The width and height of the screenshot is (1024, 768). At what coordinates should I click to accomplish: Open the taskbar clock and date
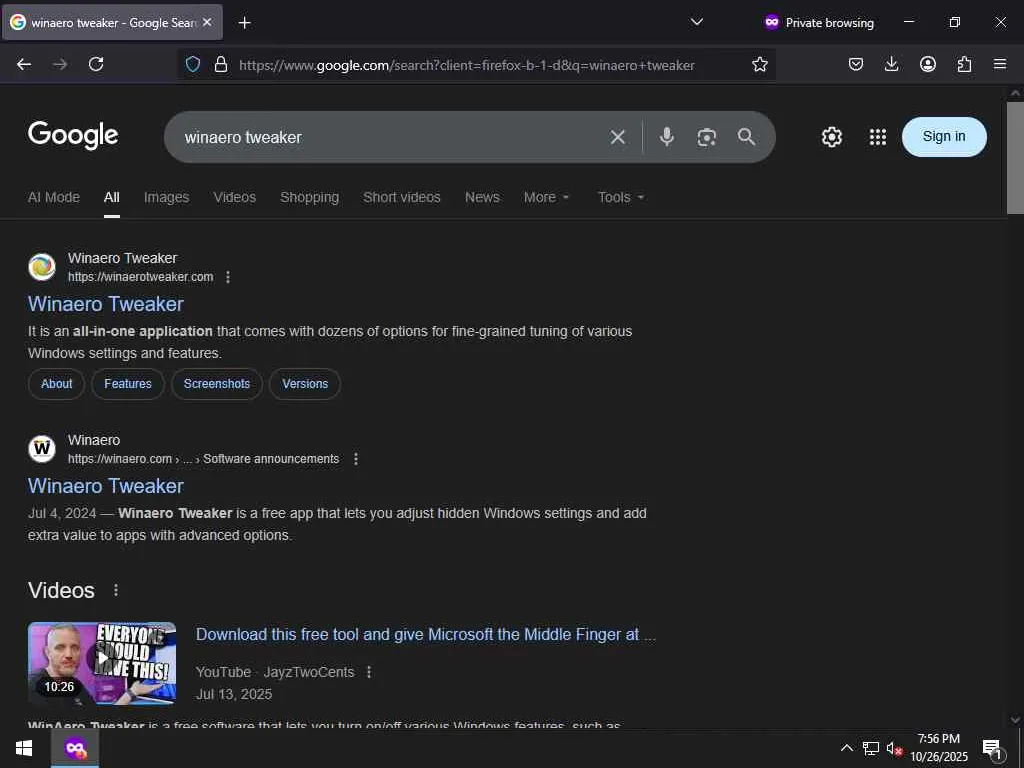pyautogui.click(x=939, y=748)
